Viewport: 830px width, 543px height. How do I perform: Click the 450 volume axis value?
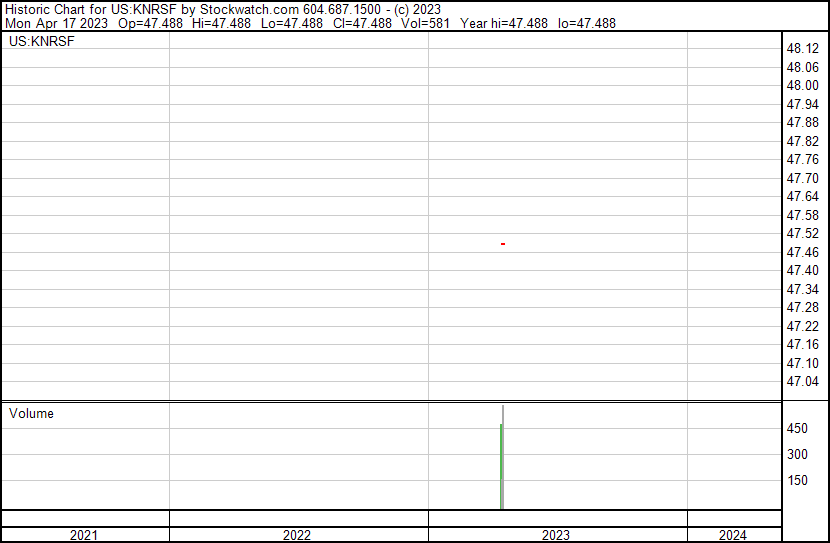pos(797,428)
